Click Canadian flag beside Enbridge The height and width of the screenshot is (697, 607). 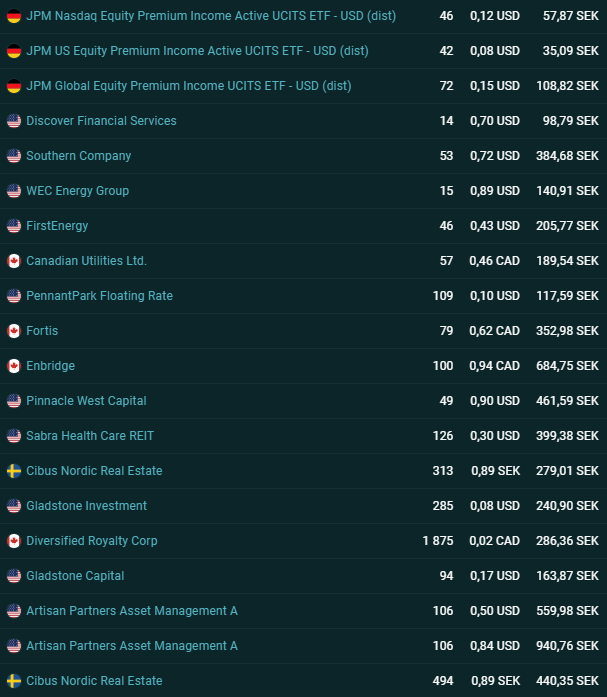click(14, 366)
